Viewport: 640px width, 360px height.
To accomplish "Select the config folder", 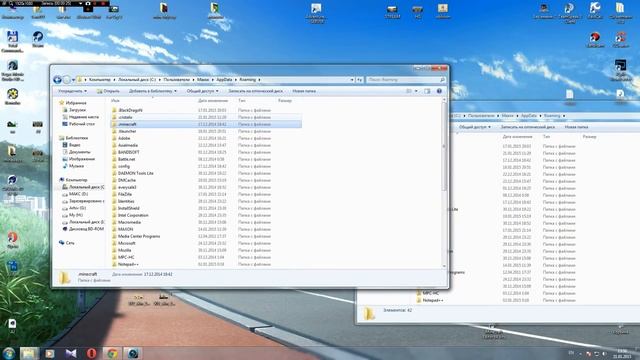I will 124,166.
